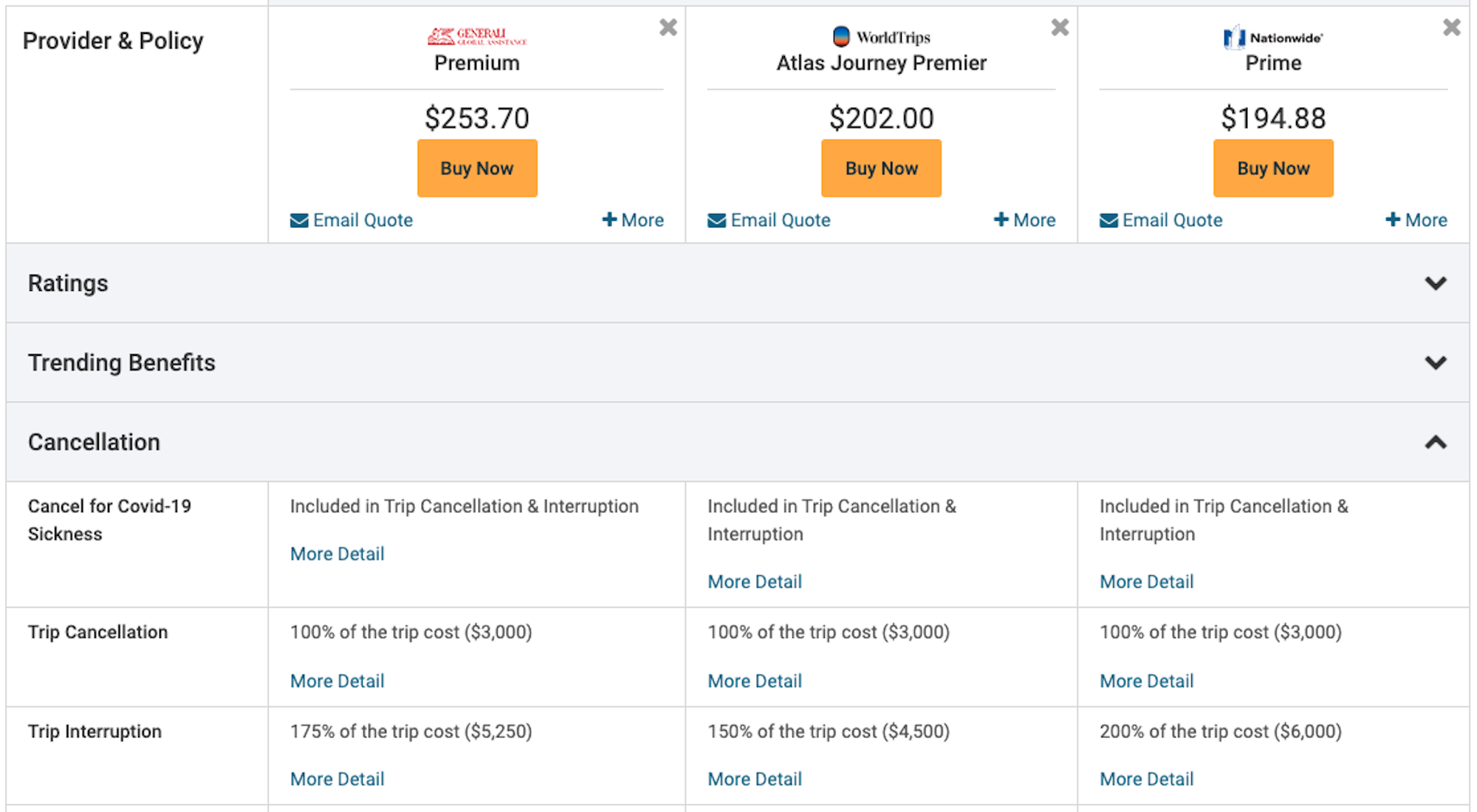
Task: Email the quote for Nationwide Prime plan
Action: [1161, 220]
